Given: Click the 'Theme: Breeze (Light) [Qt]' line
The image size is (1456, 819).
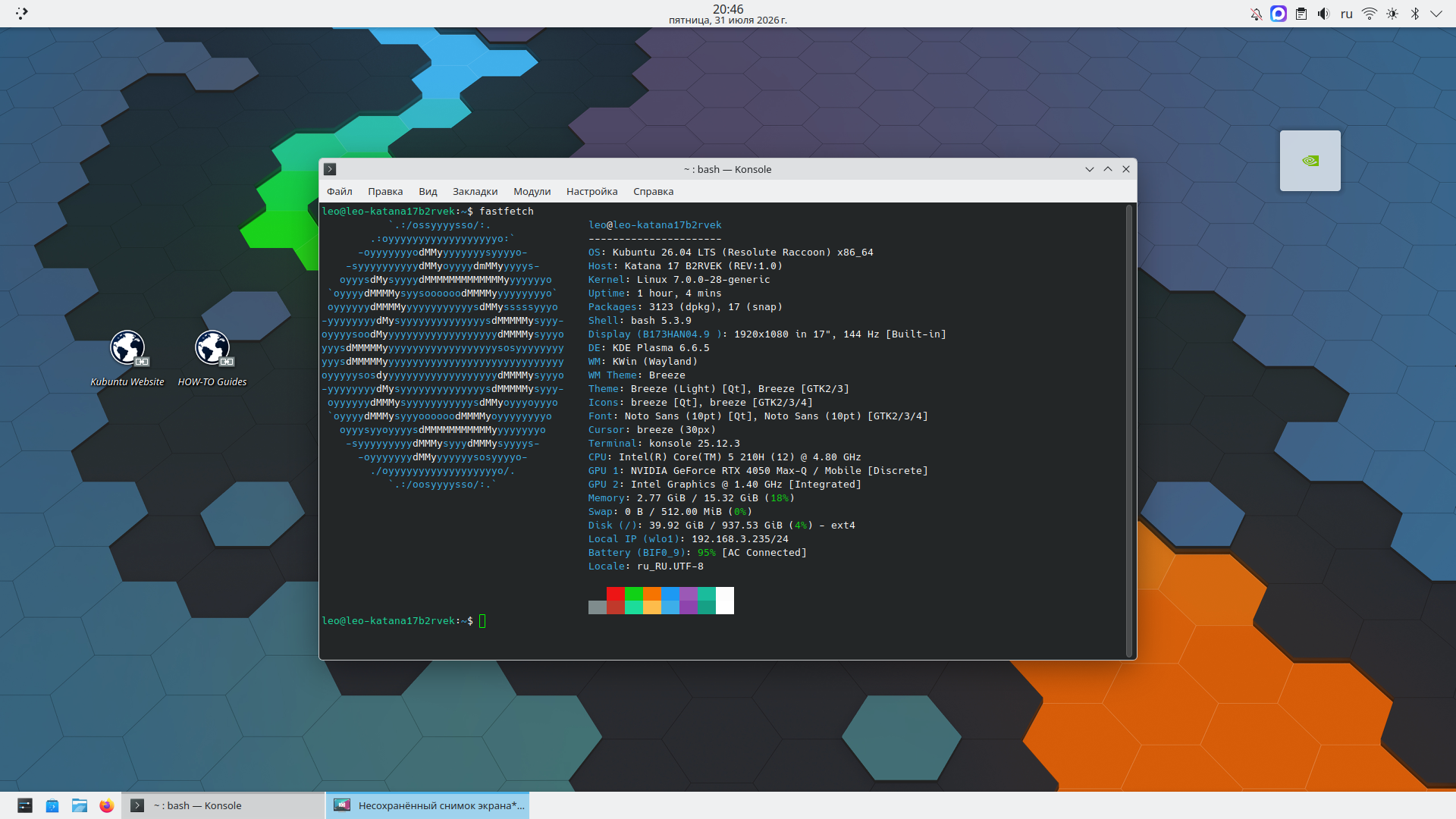Looking at the screenshot, I should pos(719,389).
